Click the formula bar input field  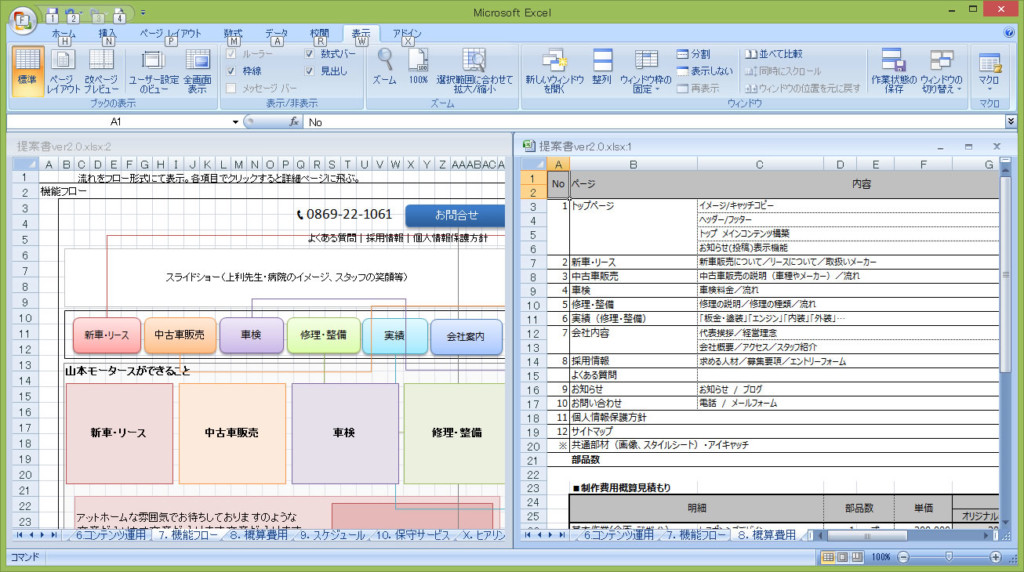click(x=653, y=122)
